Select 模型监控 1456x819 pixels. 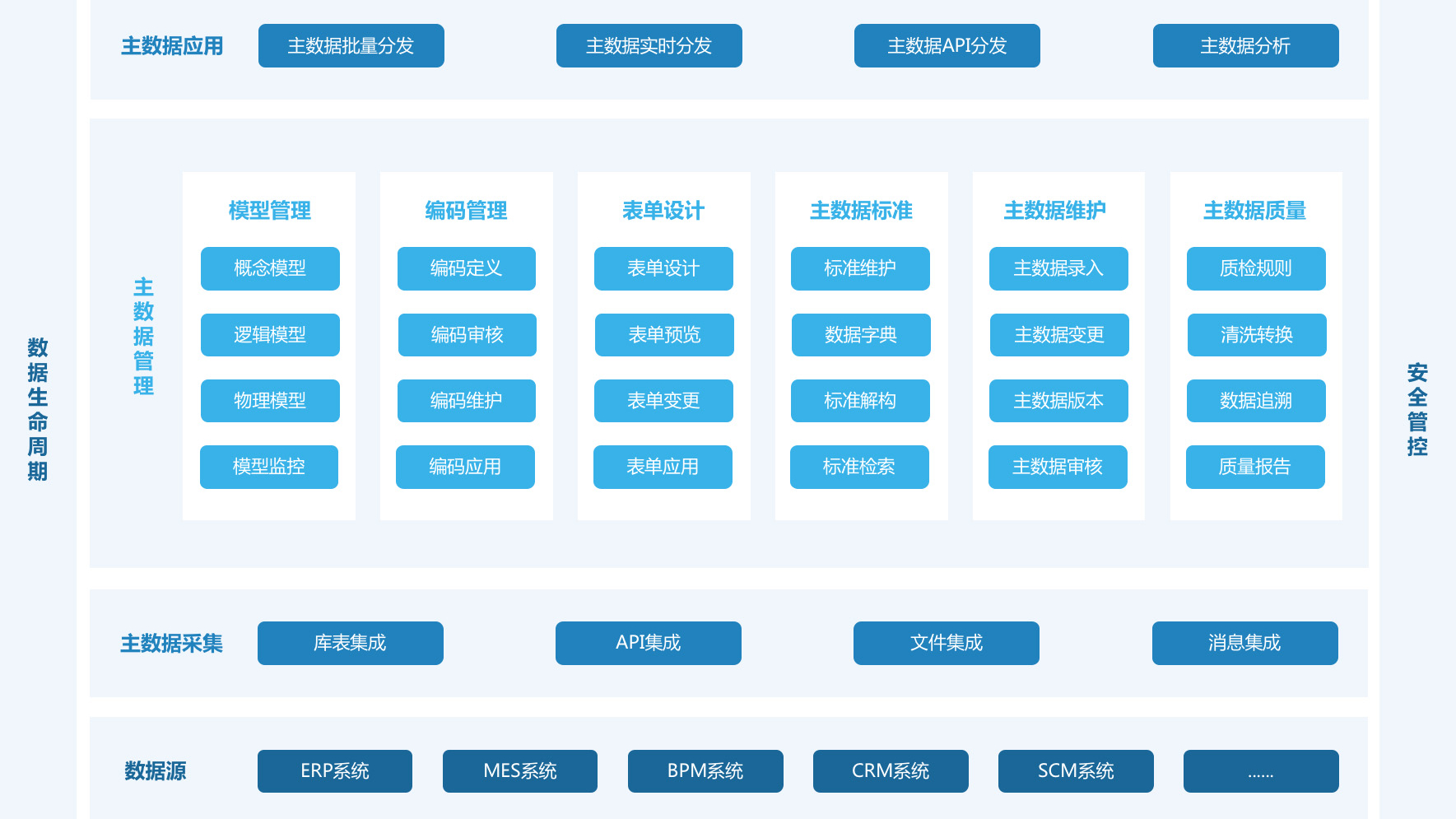click(x=269, y=467)
